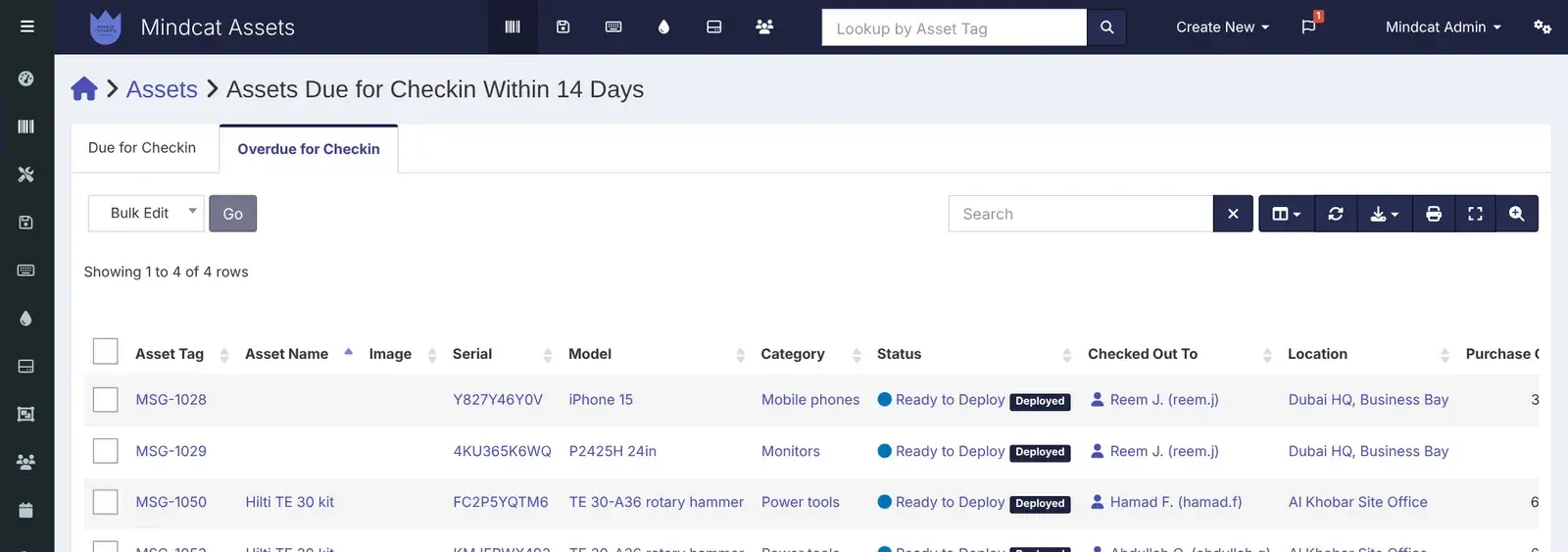The image size is (1568, 552).
Task: Open user Hamad F. (hamad.f) link
Action: pyautogui.click(x=1175, y=502)
